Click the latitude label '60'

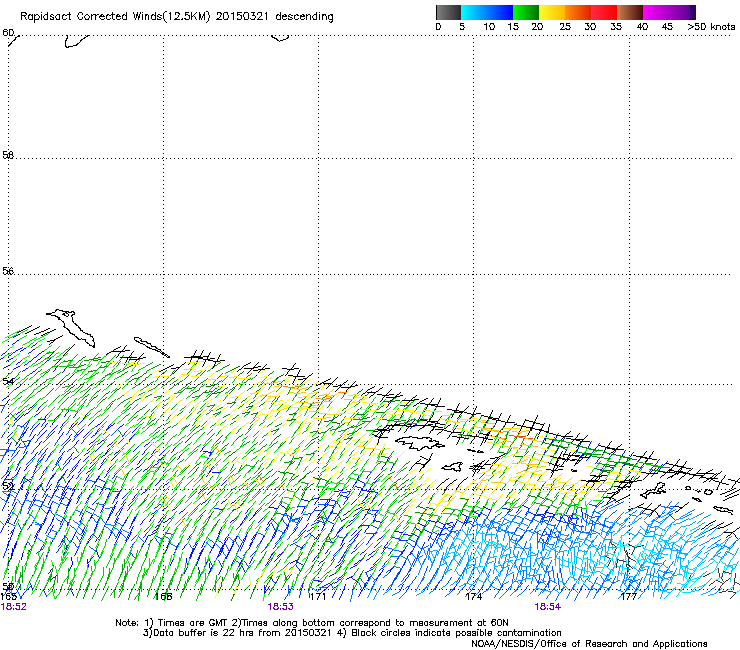pos(8,33)
